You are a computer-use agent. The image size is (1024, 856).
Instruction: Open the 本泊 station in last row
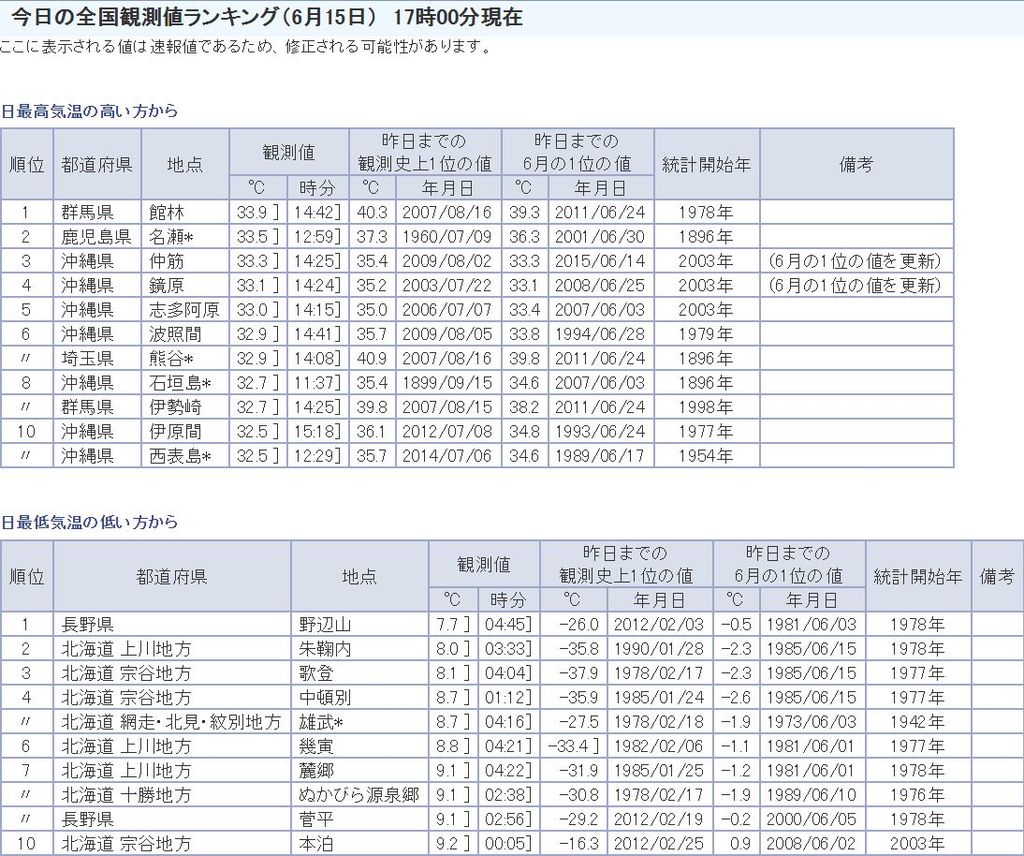316,844
